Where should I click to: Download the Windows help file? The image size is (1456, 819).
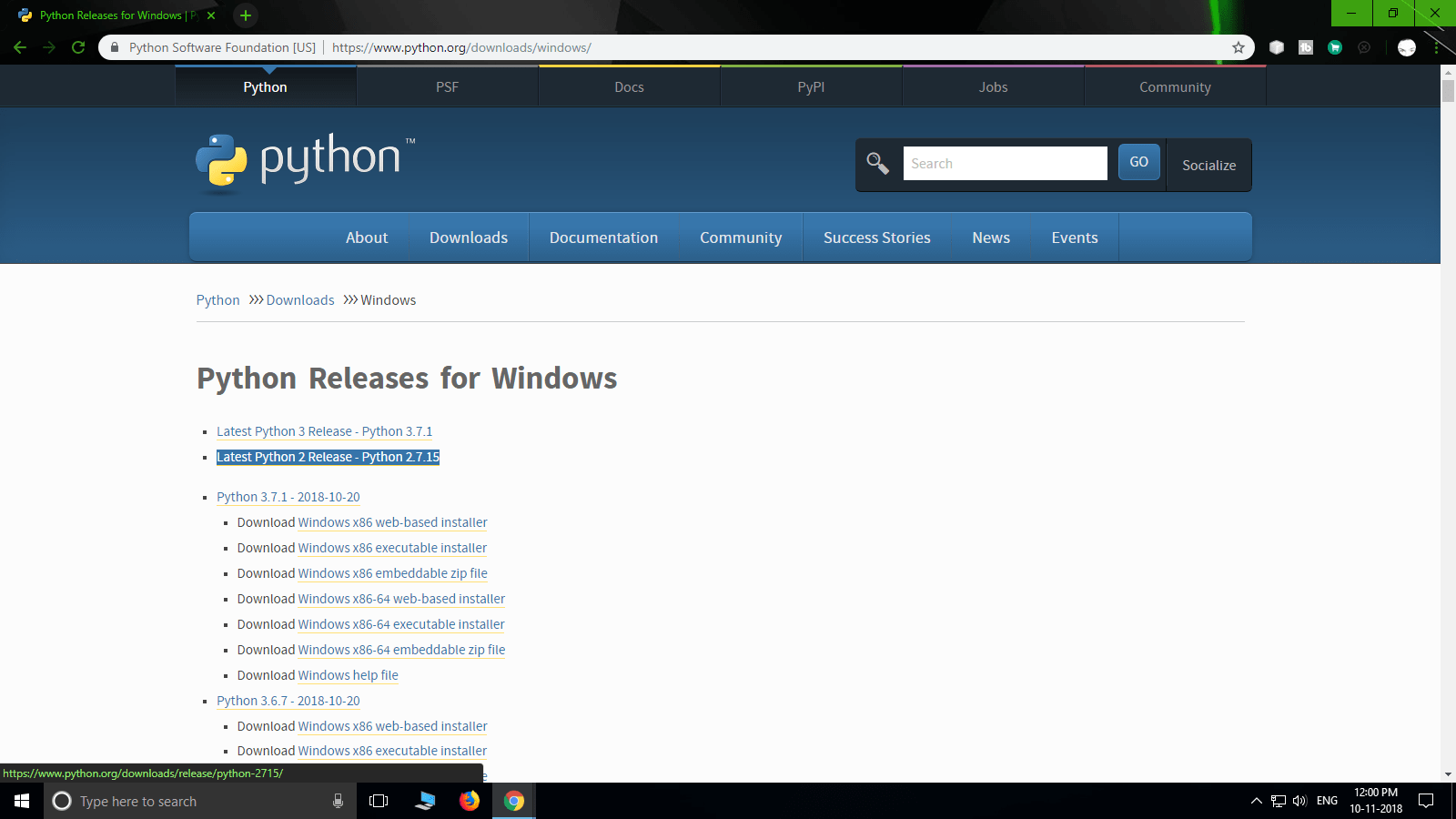pos(349,675)
